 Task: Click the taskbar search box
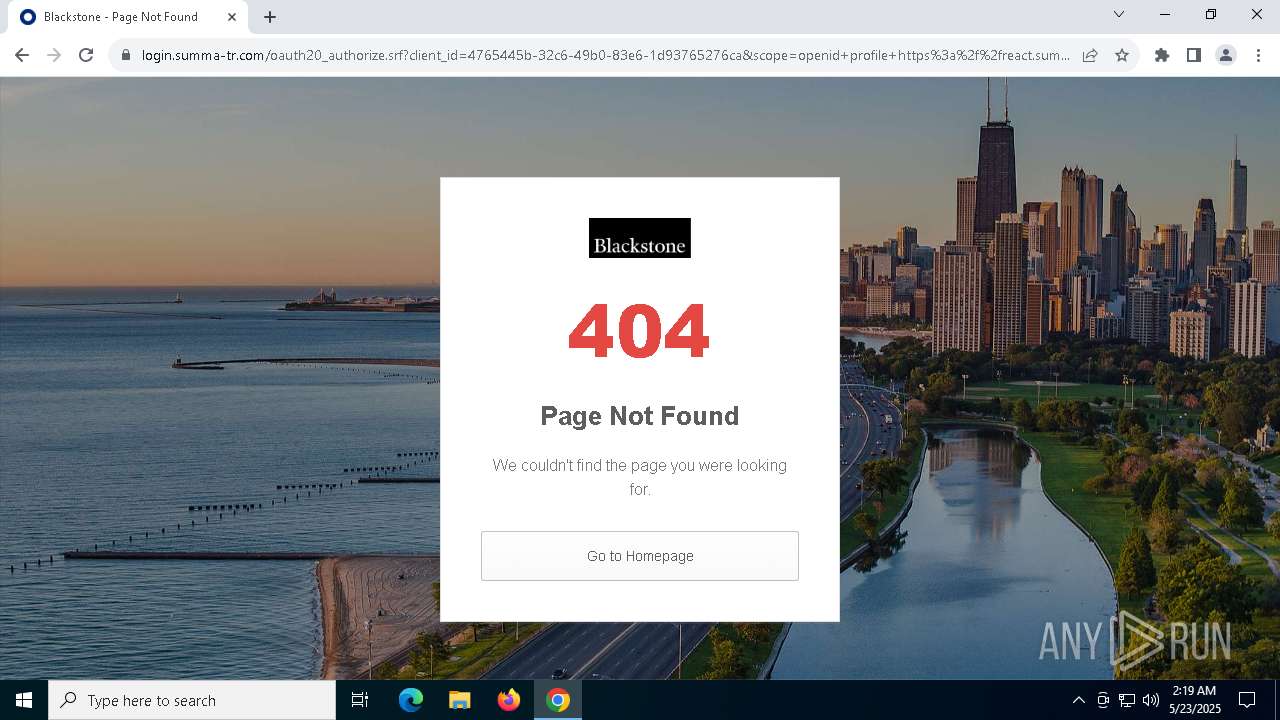[x=192, y=700]
